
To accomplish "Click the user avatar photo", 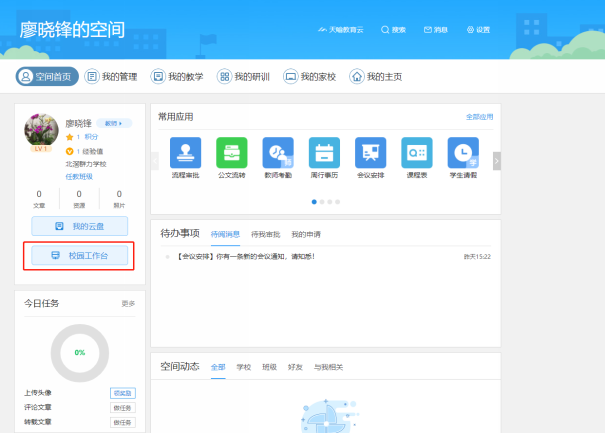I will click(x=41, y=130).
